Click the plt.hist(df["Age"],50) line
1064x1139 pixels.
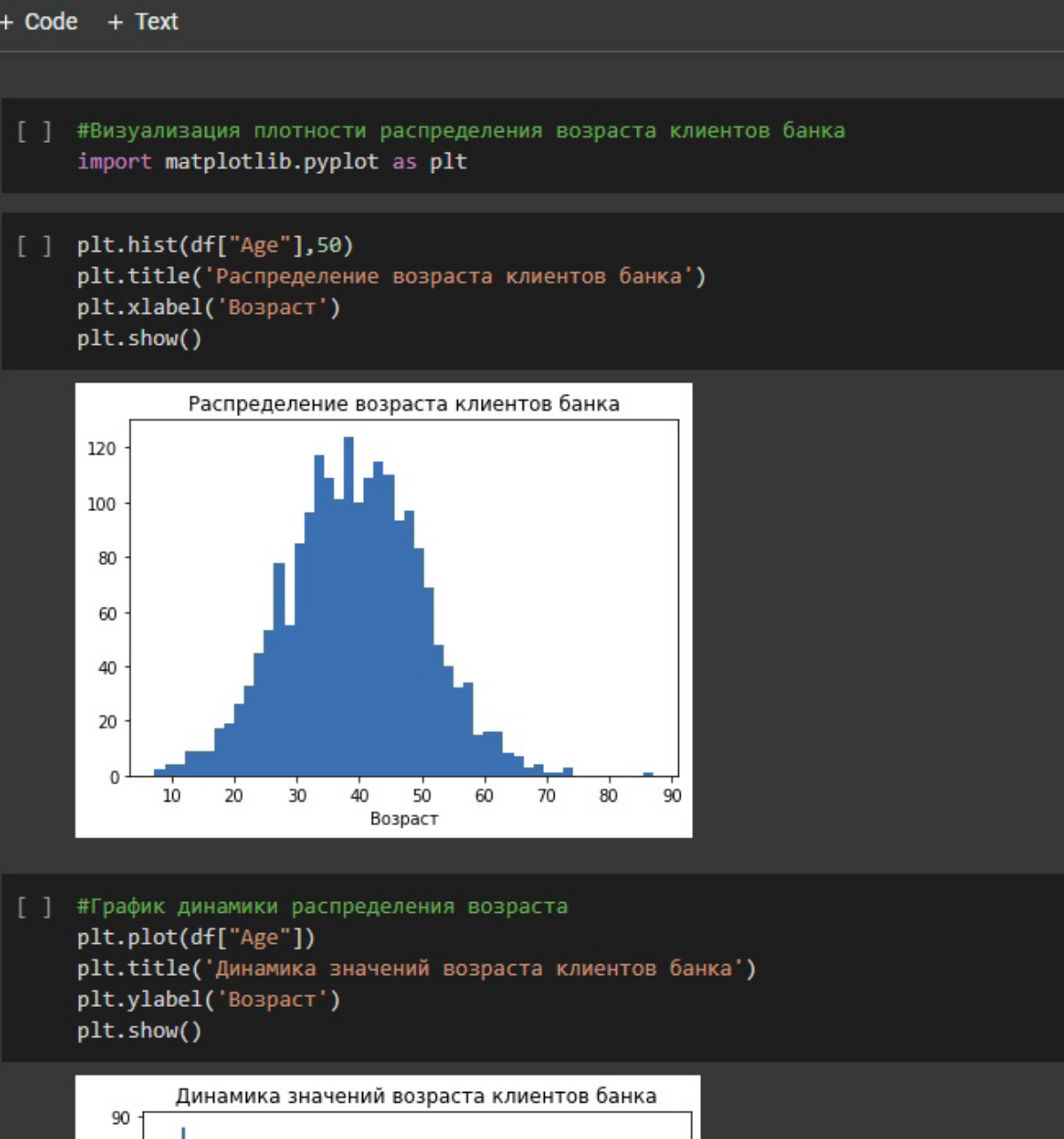pos(215,245)
